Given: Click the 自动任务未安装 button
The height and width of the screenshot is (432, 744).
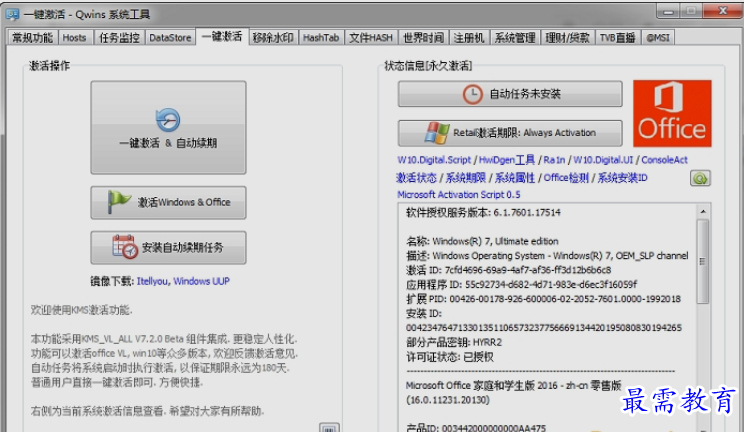Looking at the screenshot, I should coord(510,94).
